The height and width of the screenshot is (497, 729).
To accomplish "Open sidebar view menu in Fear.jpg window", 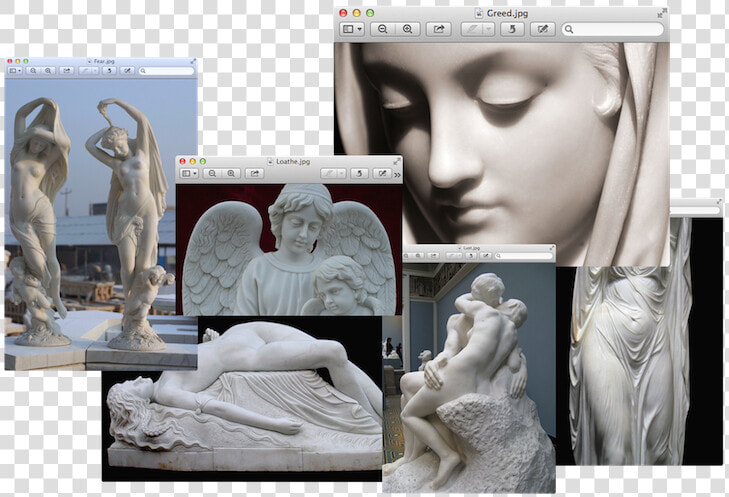I will (x=15, y=71).
